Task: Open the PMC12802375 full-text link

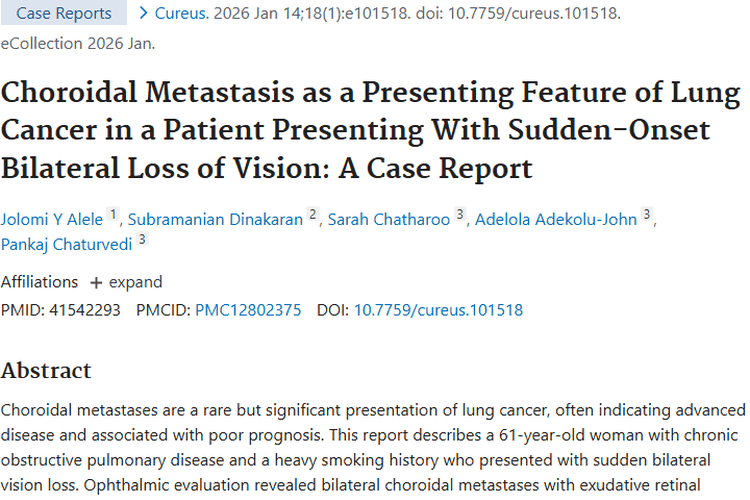Action: coord(248,310)
